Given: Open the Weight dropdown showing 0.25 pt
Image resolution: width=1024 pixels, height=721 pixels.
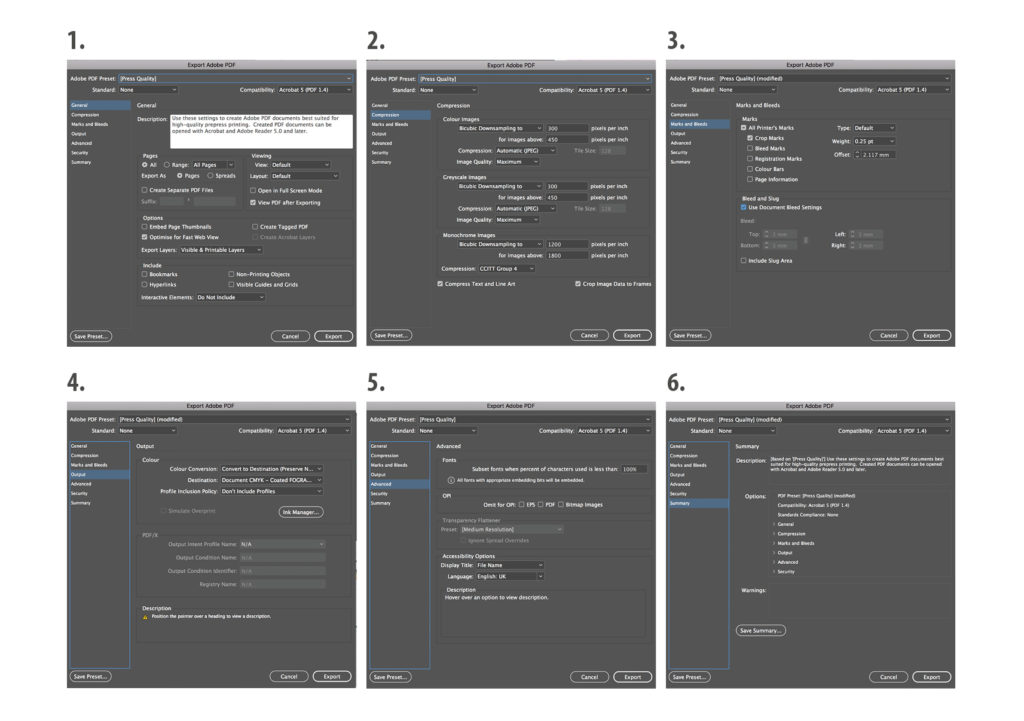Looking at the screenshot, I should point(874,142).
